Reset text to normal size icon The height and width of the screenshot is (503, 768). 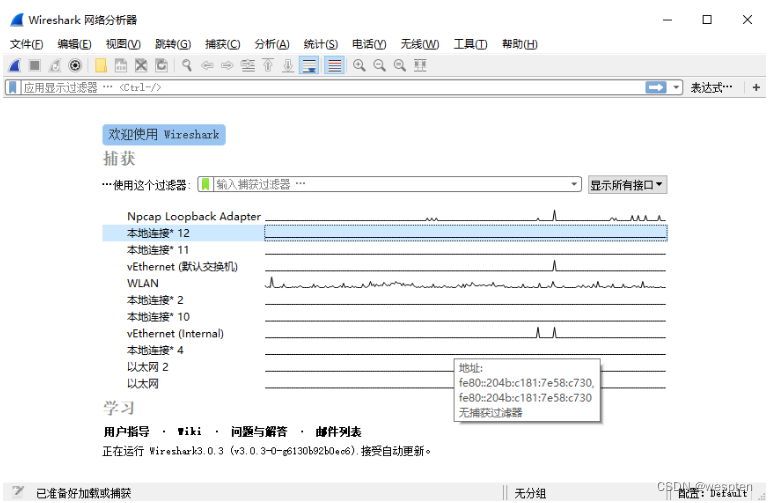tap(400, 65)
